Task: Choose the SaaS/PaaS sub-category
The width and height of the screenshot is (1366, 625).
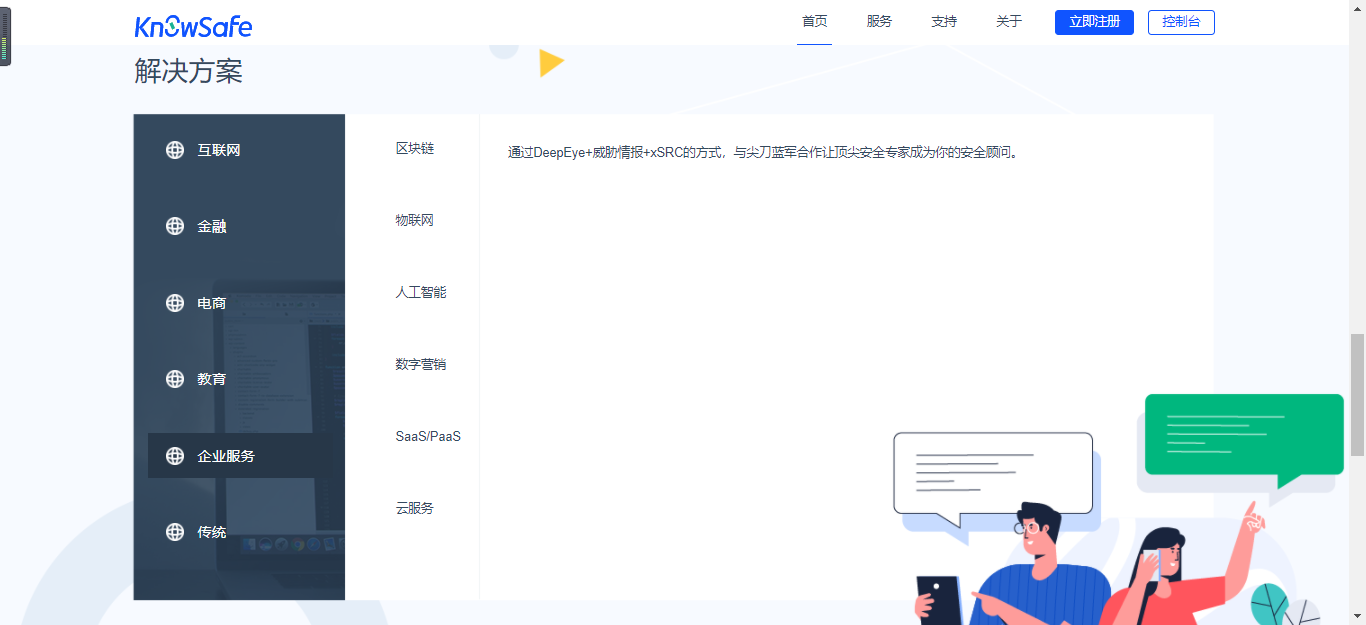Action: coord(428,436)
